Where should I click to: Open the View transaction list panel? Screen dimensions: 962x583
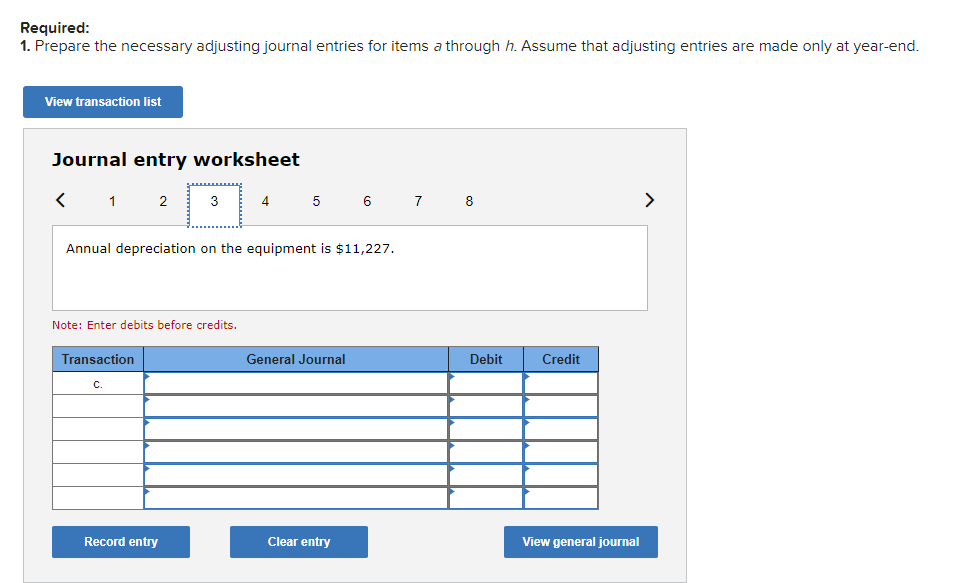(102, 102)
